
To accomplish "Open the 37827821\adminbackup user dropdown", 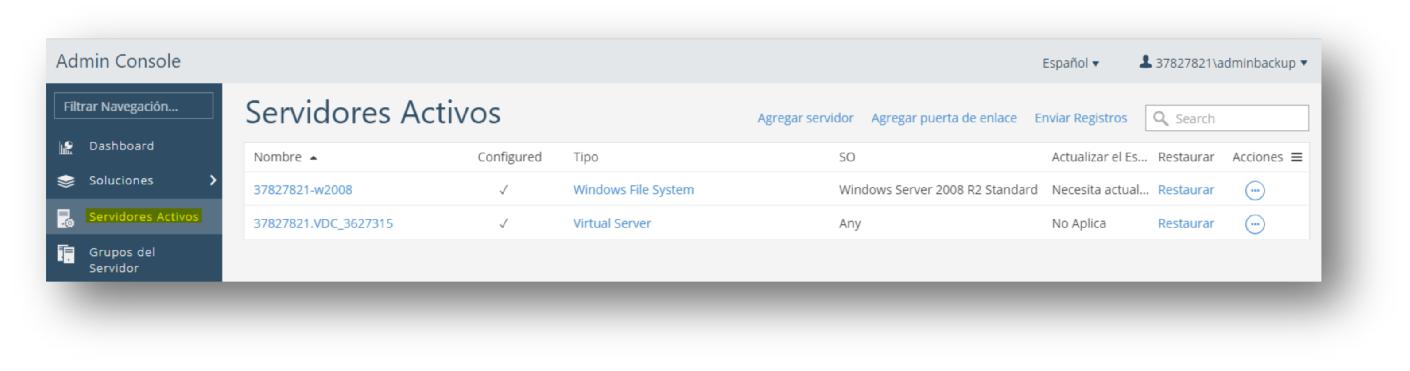I will (x=1224, y=63).
